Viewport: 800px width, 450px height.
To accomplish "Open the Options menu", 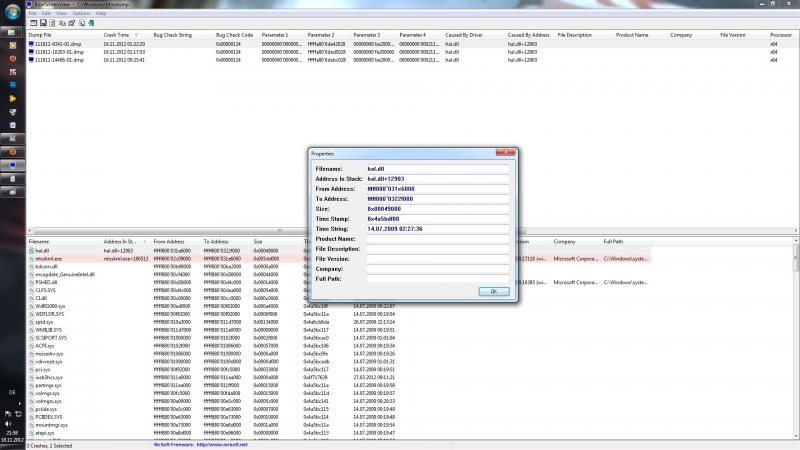I will click(x=81, y=13).
